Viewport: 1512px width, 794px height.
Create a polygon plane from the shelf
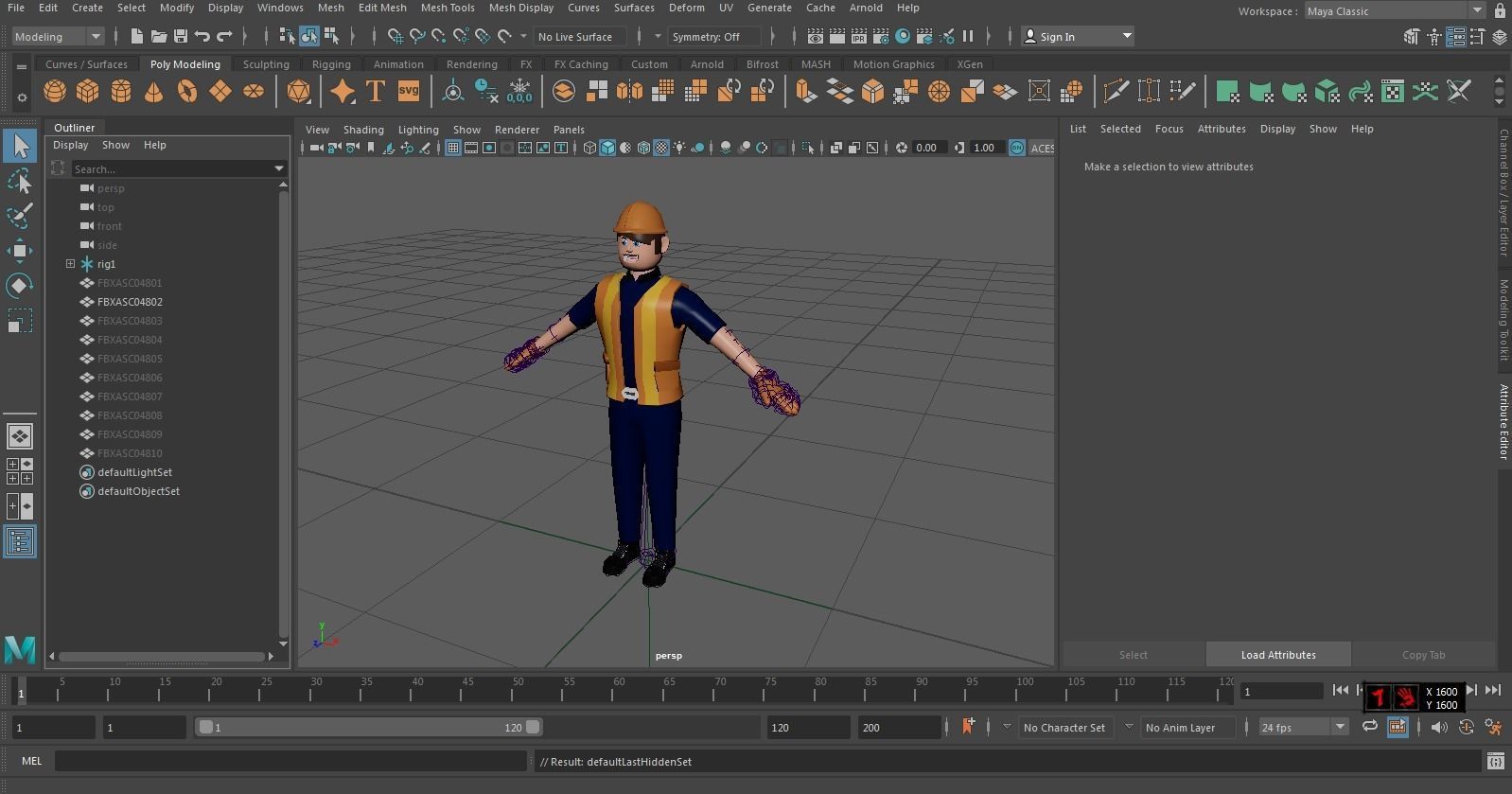pos(220,91)
